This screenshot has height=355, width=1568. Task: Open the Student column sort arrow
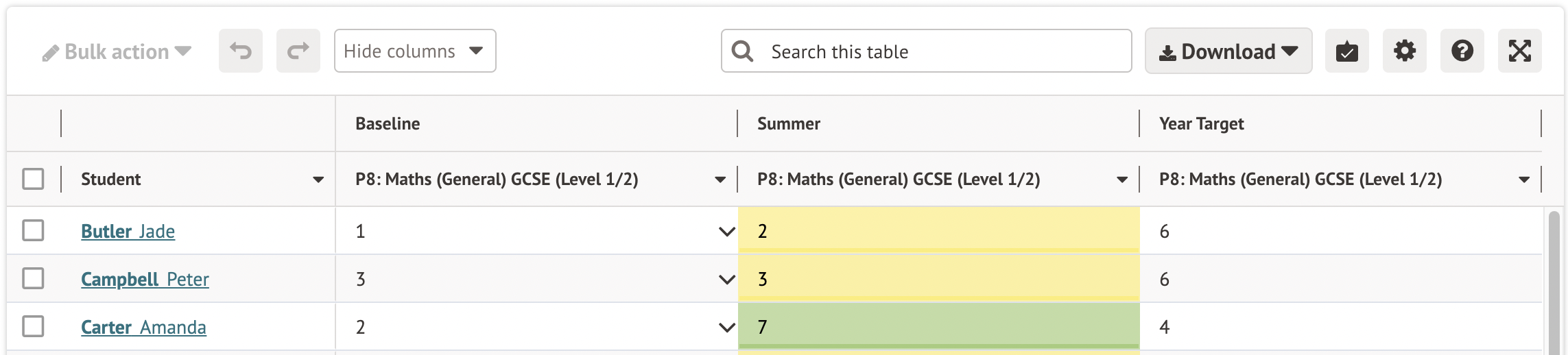click(x=318, y=180)
